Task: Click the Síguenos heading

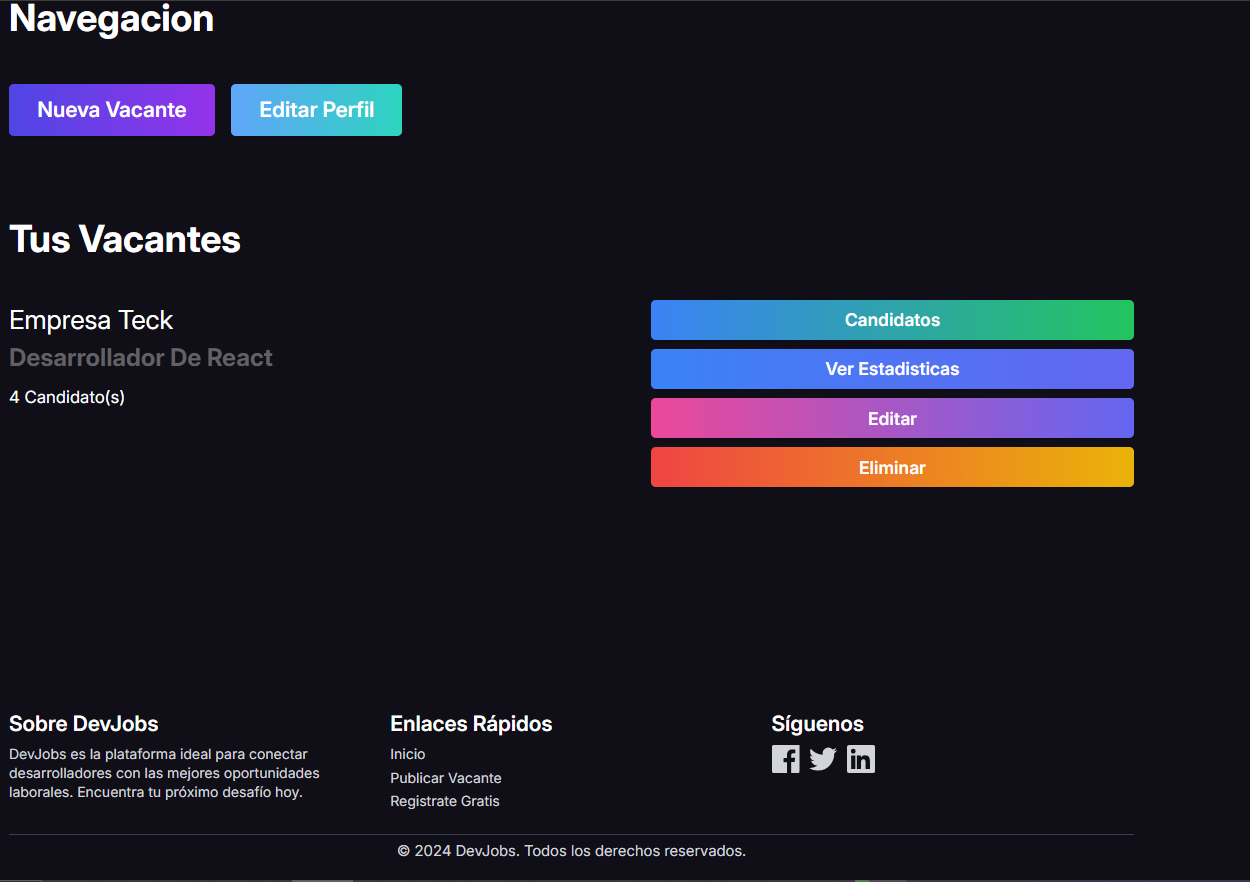Action: 817,724
